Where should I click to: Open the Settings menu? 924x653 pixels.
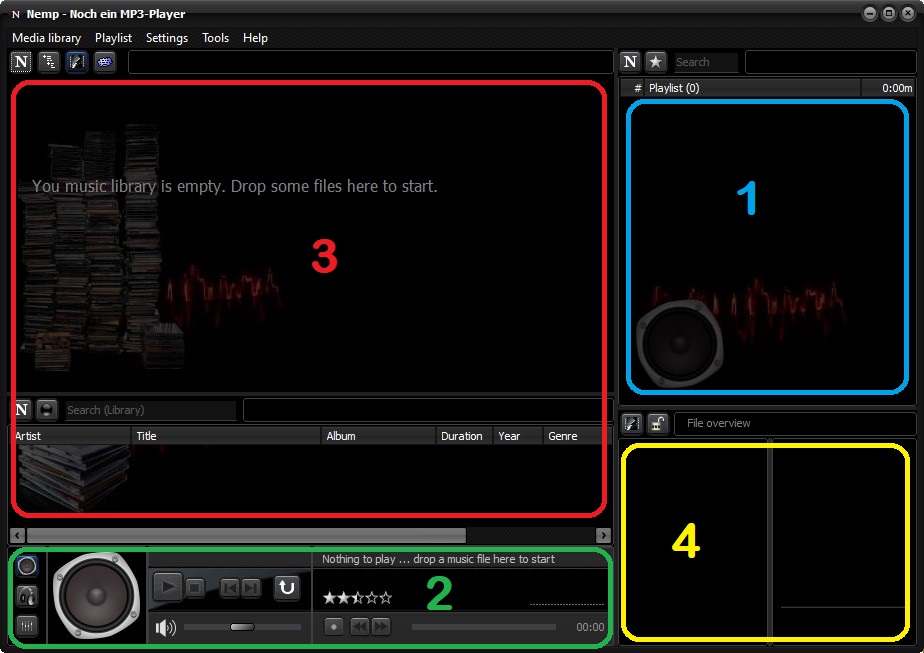point(166,38)
